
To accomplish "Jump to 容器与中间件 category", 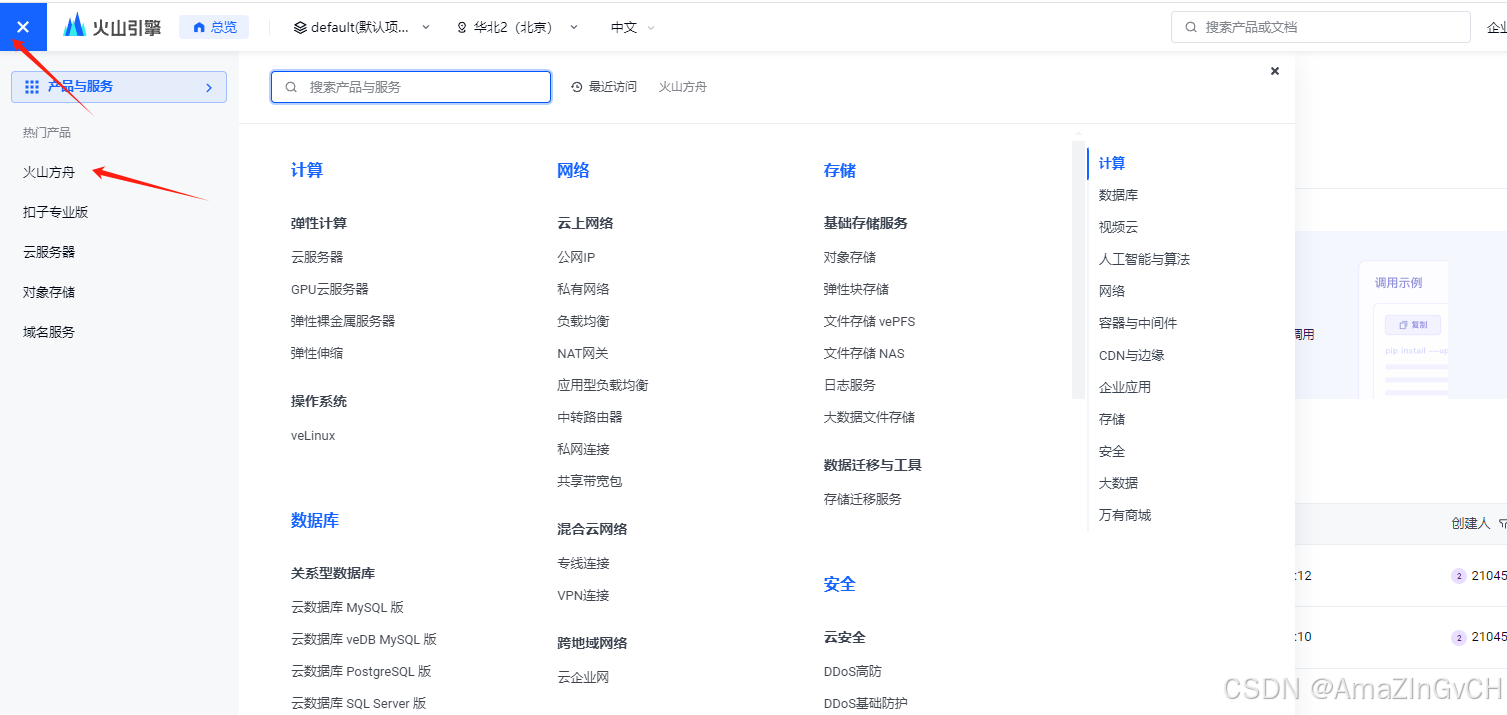I will [1138, 323].
